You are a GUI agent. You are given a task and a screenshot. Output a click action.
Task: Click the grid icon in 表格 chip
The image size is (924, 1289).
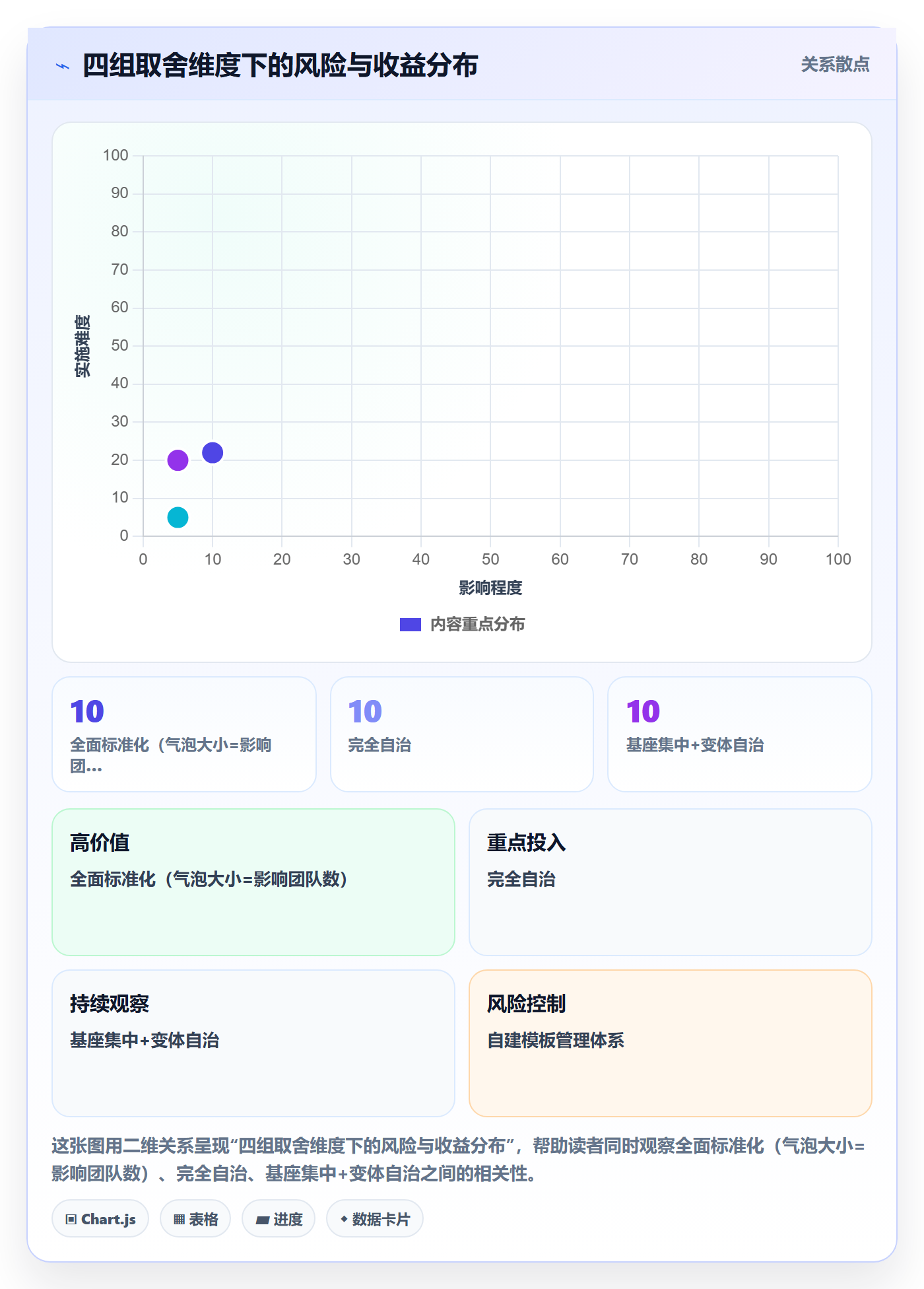click(179, 1220)
